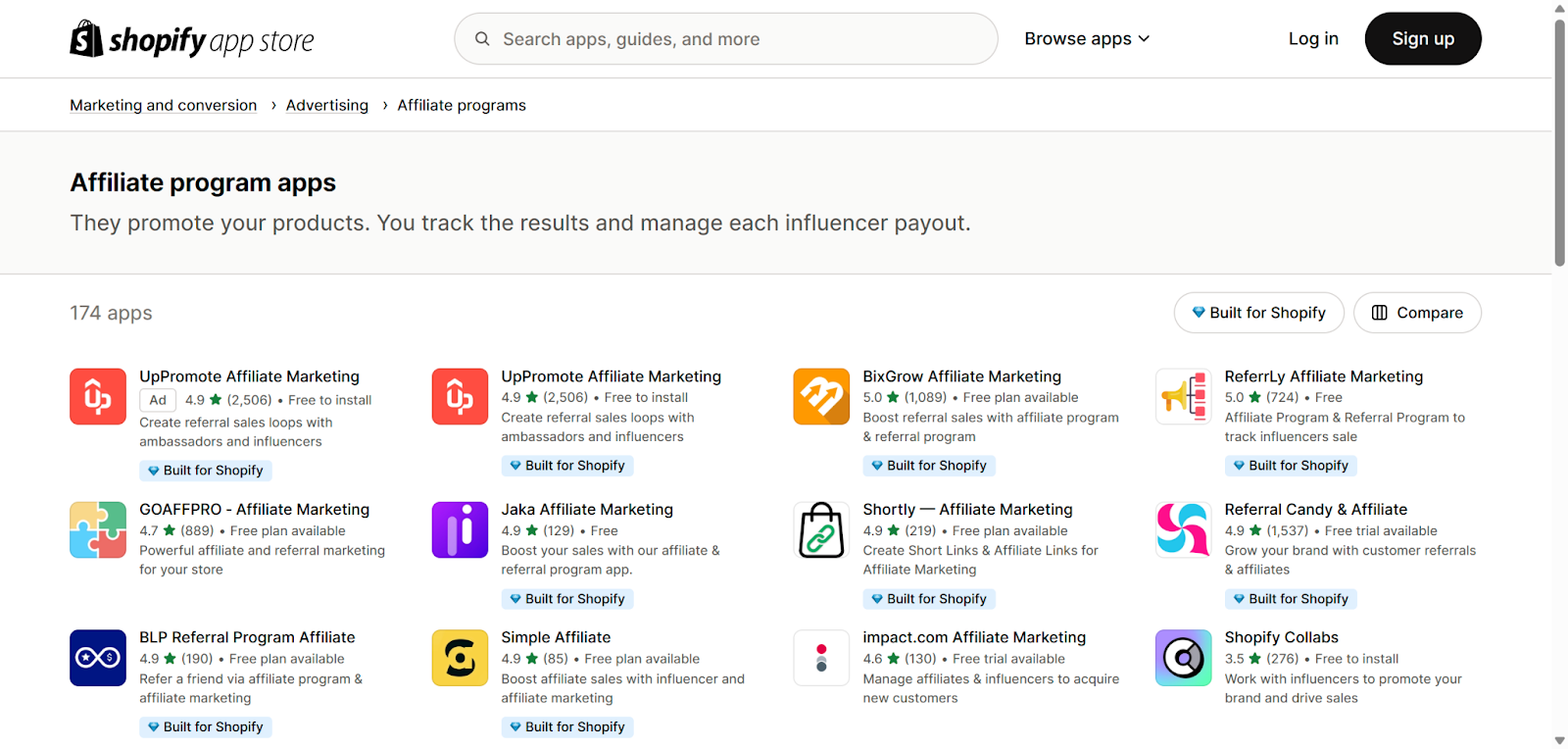Click Built for Shopify badge under Shortly
Image resolution: width=1568 pixels, height=749 pixels.
[x=928, y=599]
